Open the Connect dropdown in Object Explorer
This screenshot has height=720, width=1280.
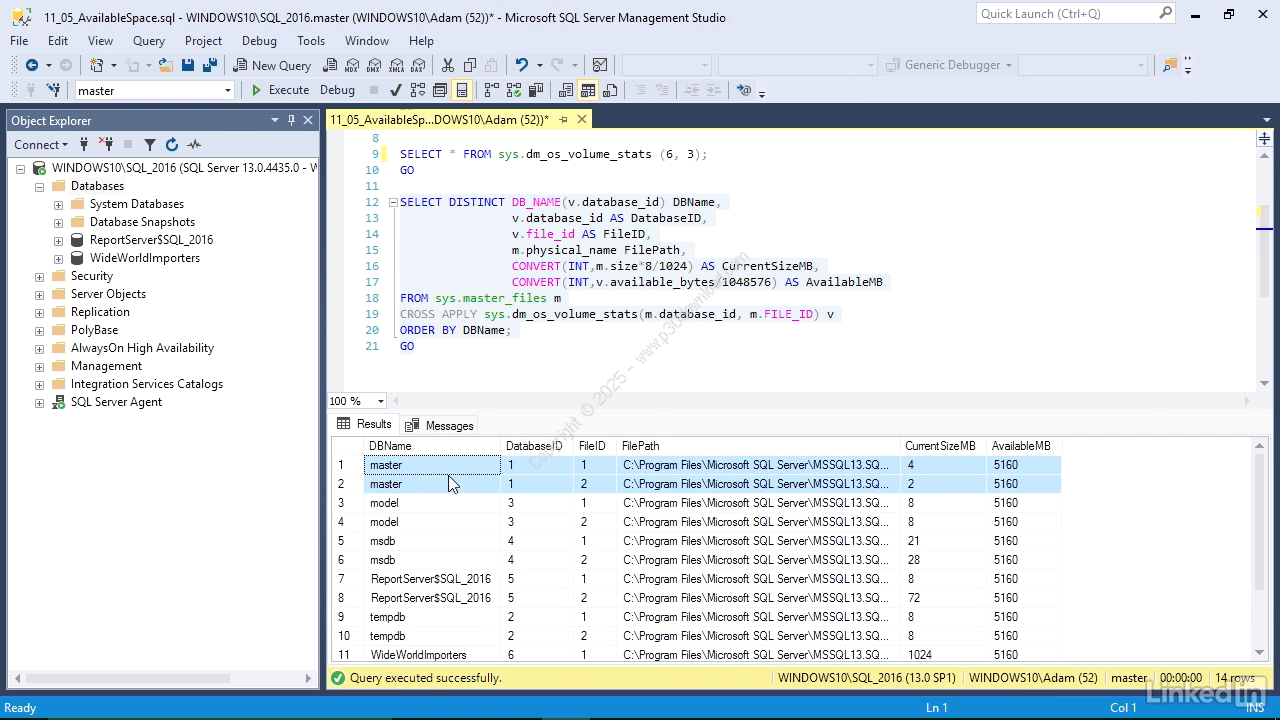coord(41,145)
